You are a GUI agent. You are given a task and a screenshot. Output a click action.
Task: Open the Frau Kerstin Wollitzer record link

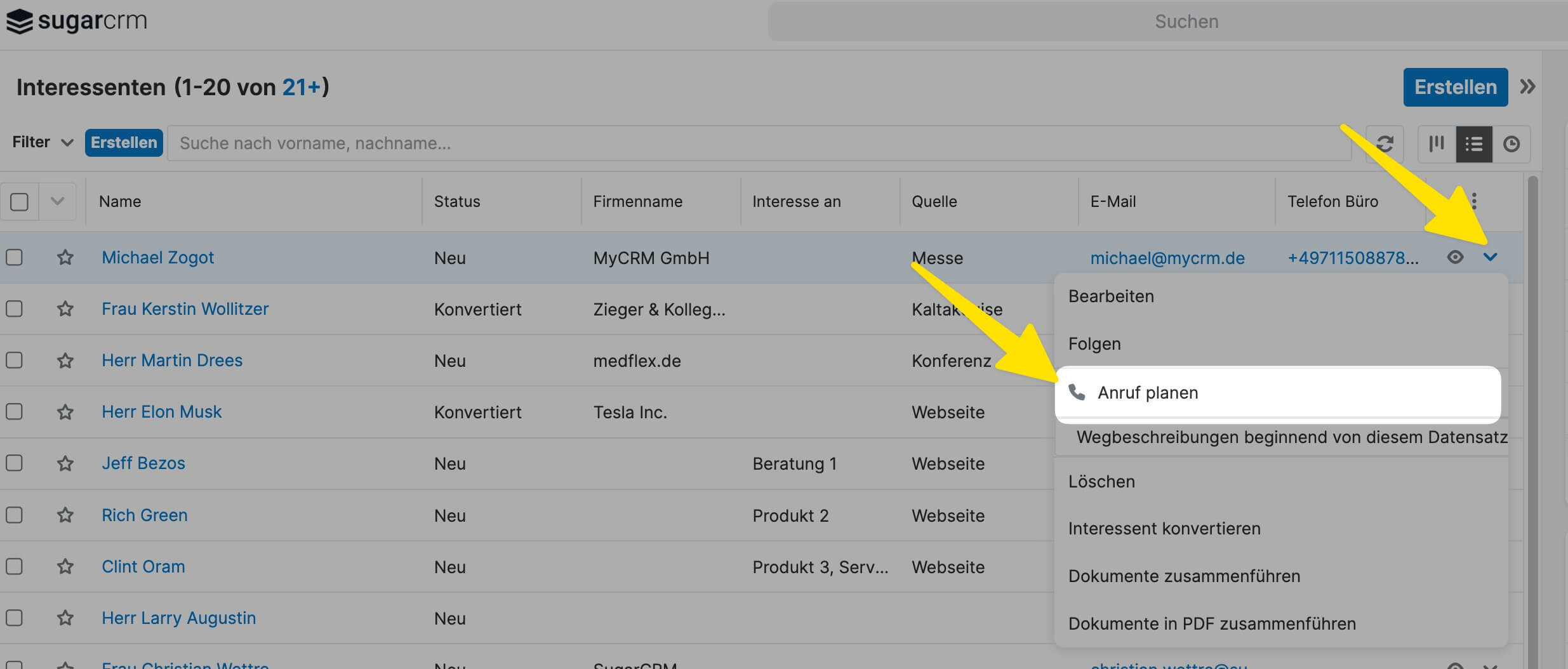[x=185, y=309]
